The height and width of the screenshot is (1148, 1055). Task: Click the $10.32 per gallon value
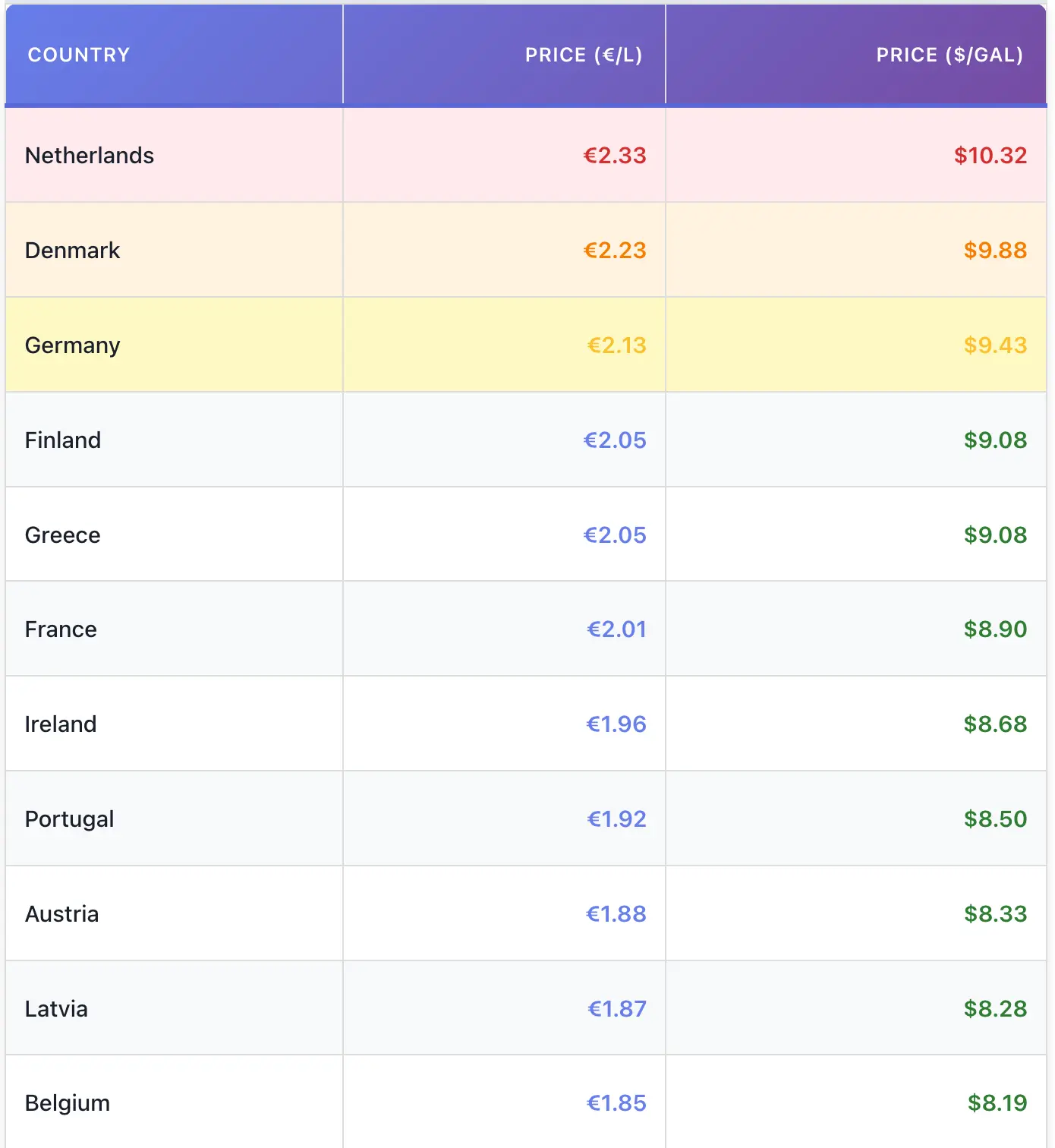990,156
